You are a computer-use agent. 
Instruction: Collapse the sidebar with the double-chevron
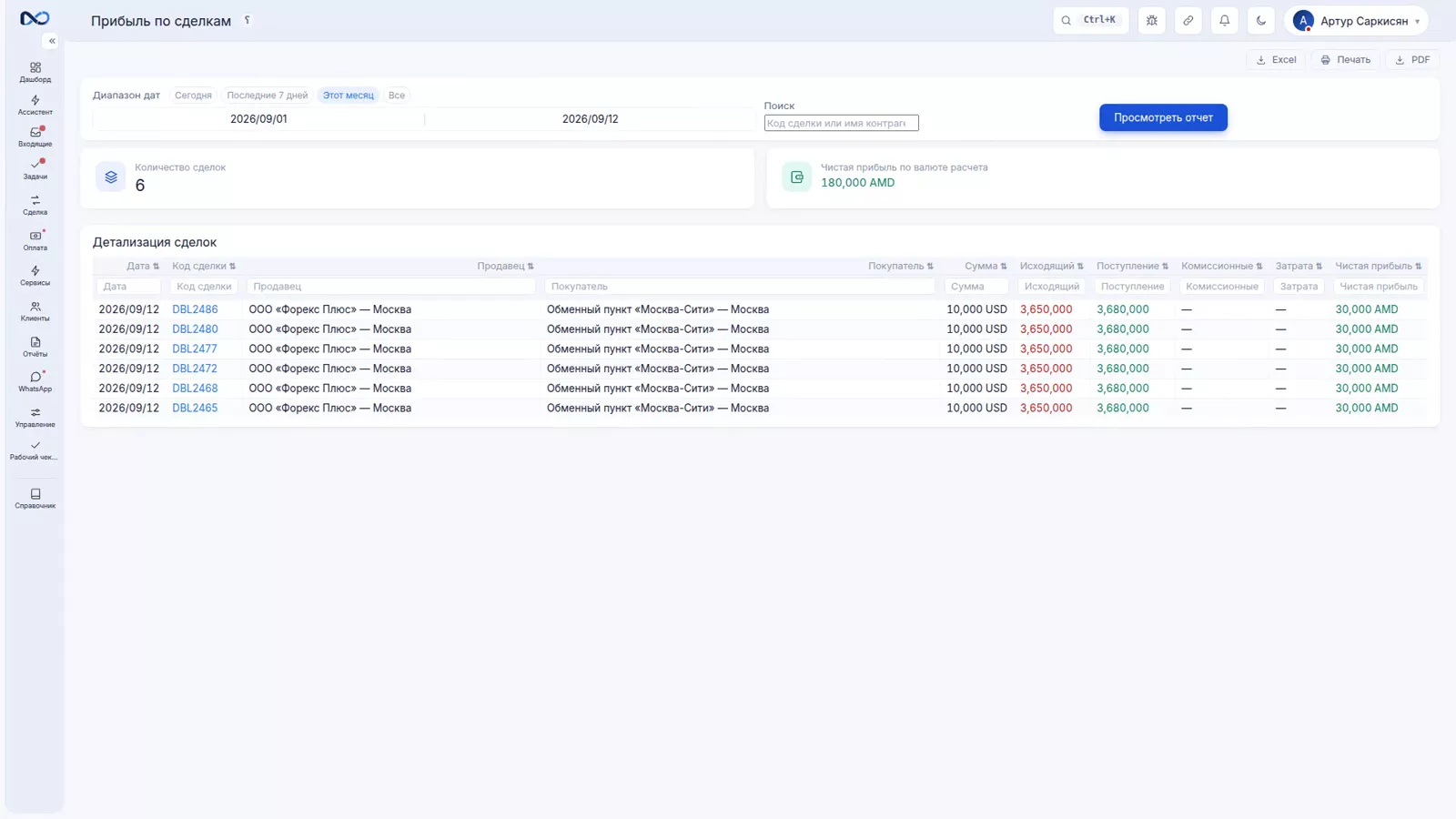[x=52, y=41]
